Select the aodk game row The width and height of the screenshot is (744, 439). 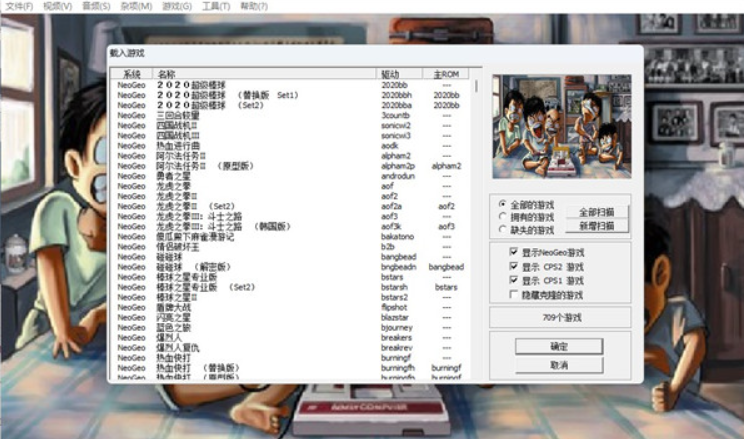[291, 146]
